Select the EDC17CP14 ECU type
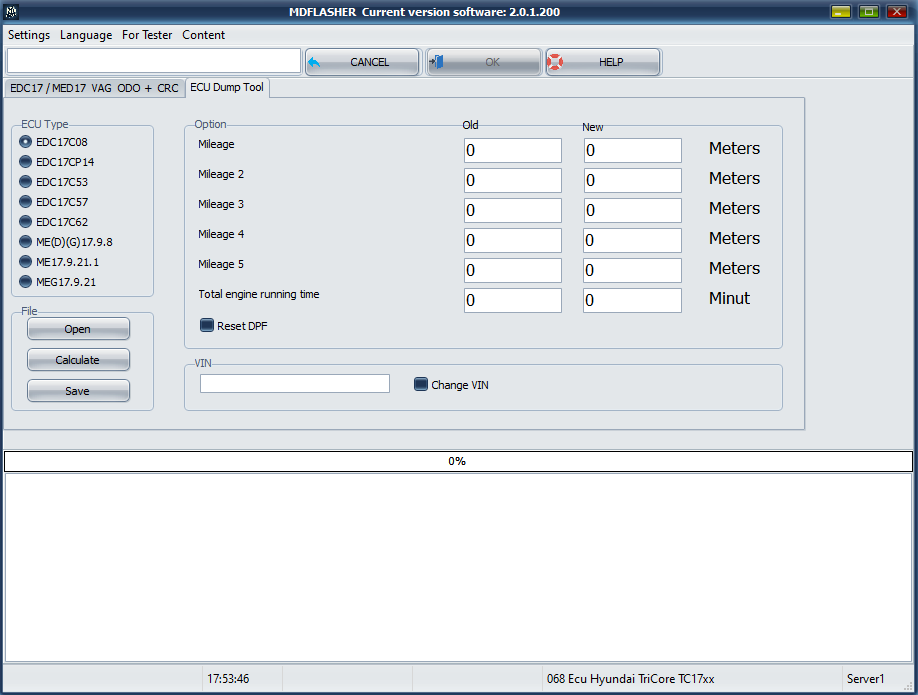The image size is (918, 695). click(x=26, y=162)
